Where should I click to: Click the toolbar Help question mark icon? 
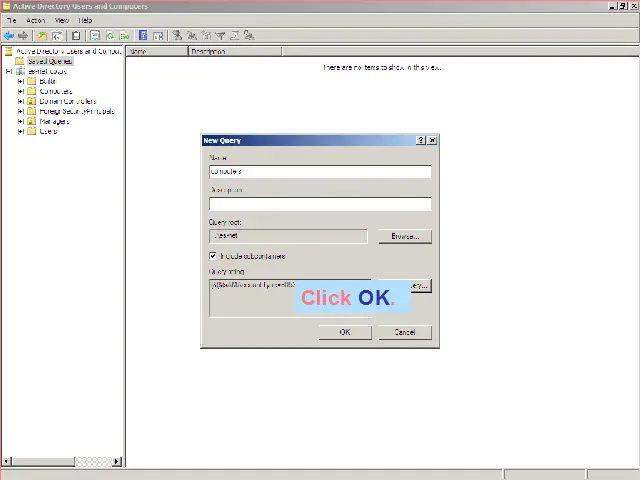click(x=143, y=36)
